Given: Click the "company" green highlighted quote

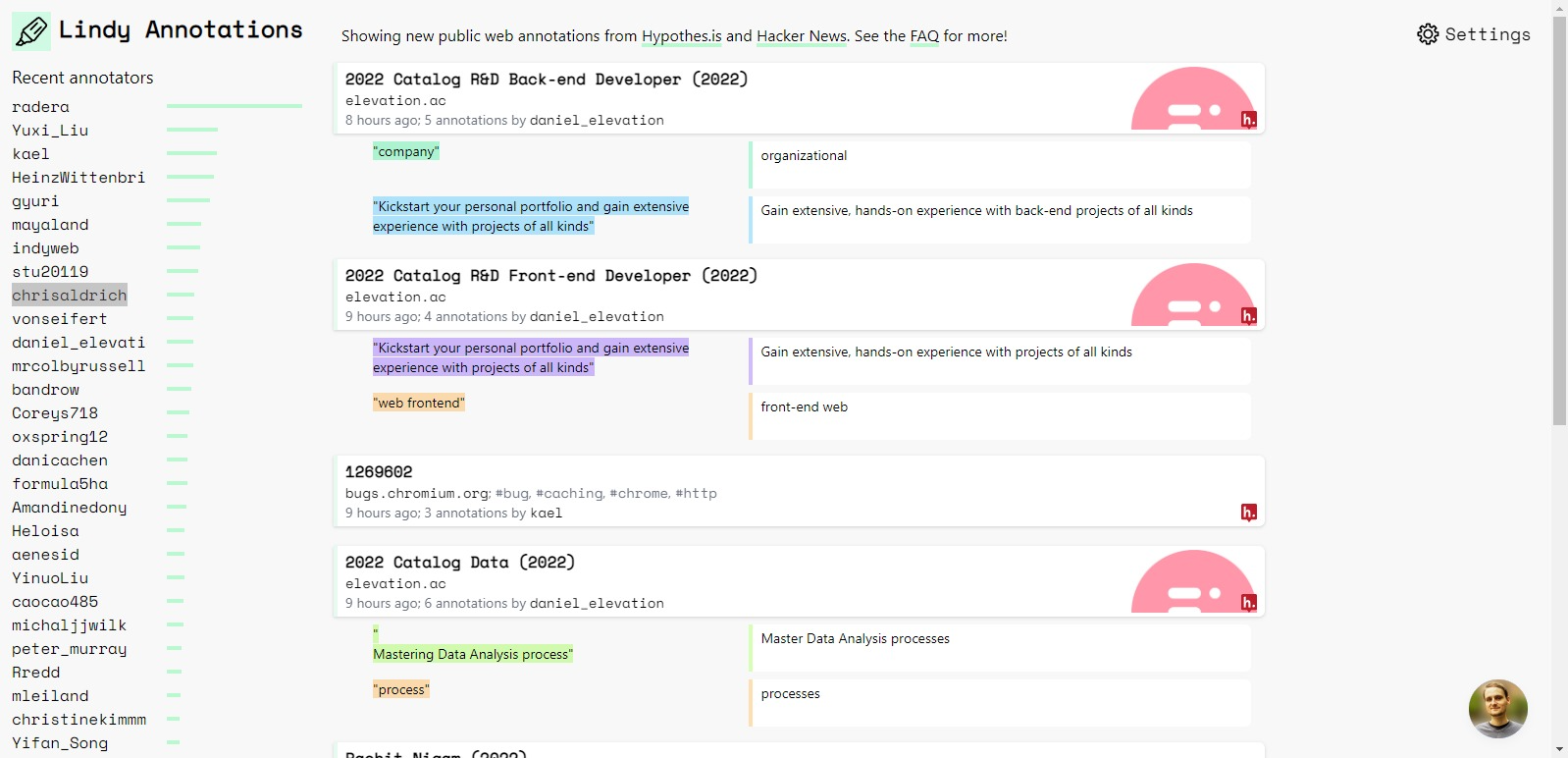Looking at the screenshot, I should 406,151.
